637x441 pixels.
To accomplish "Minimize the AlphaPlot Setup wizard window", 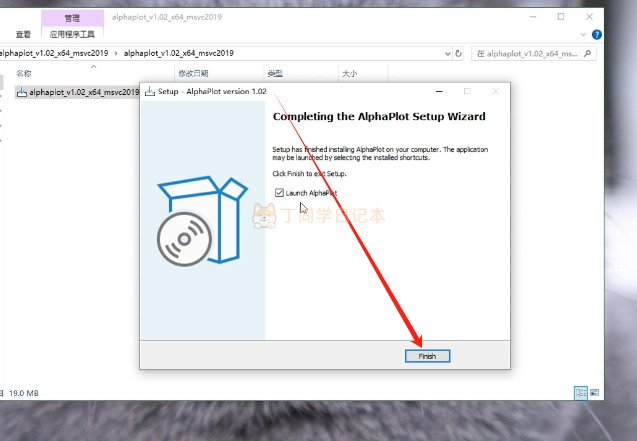I will pyautogui.click(x=439, y=91).
